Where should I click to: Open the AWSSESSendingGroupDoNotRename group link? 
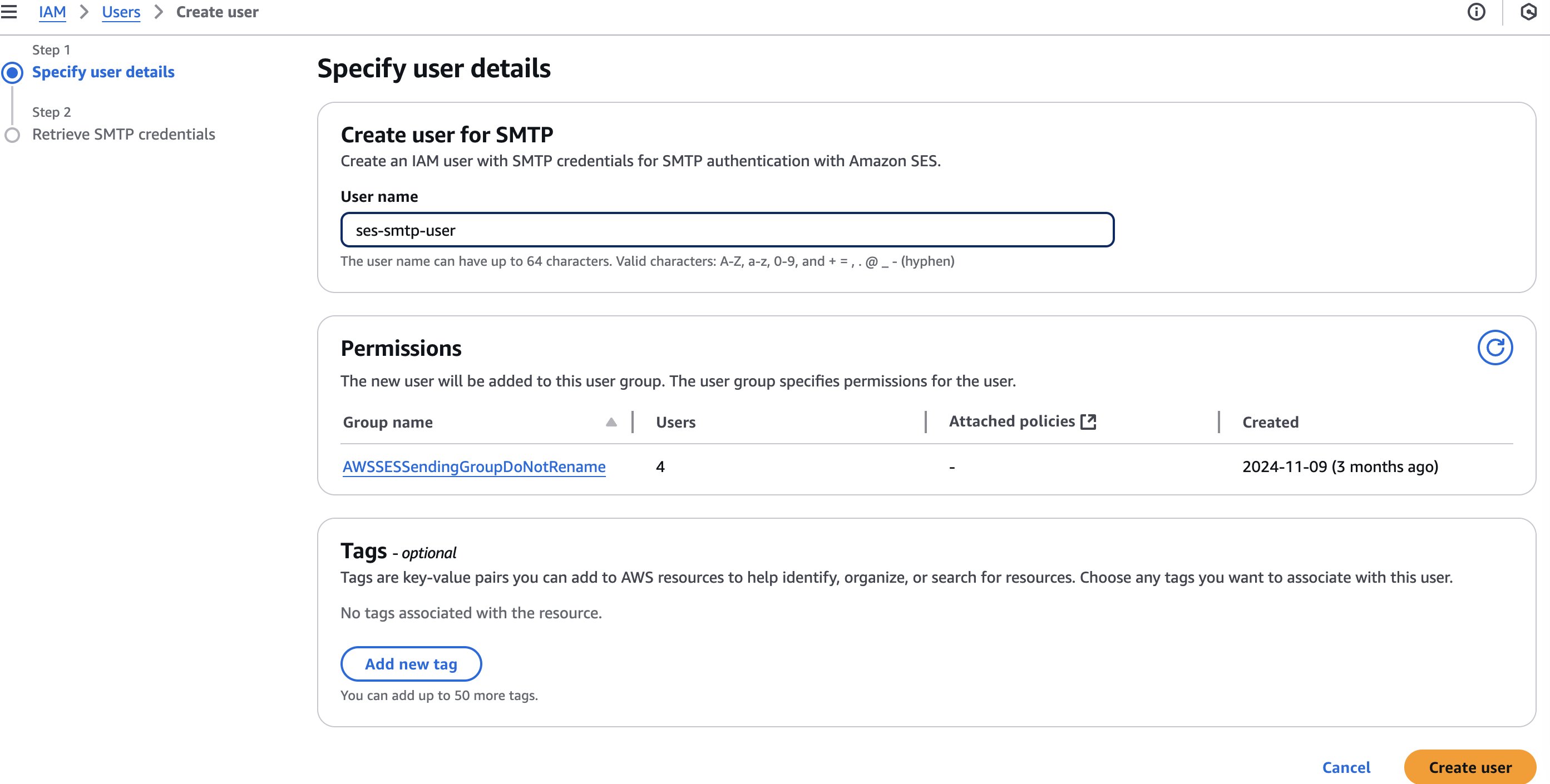click(473, 467)
